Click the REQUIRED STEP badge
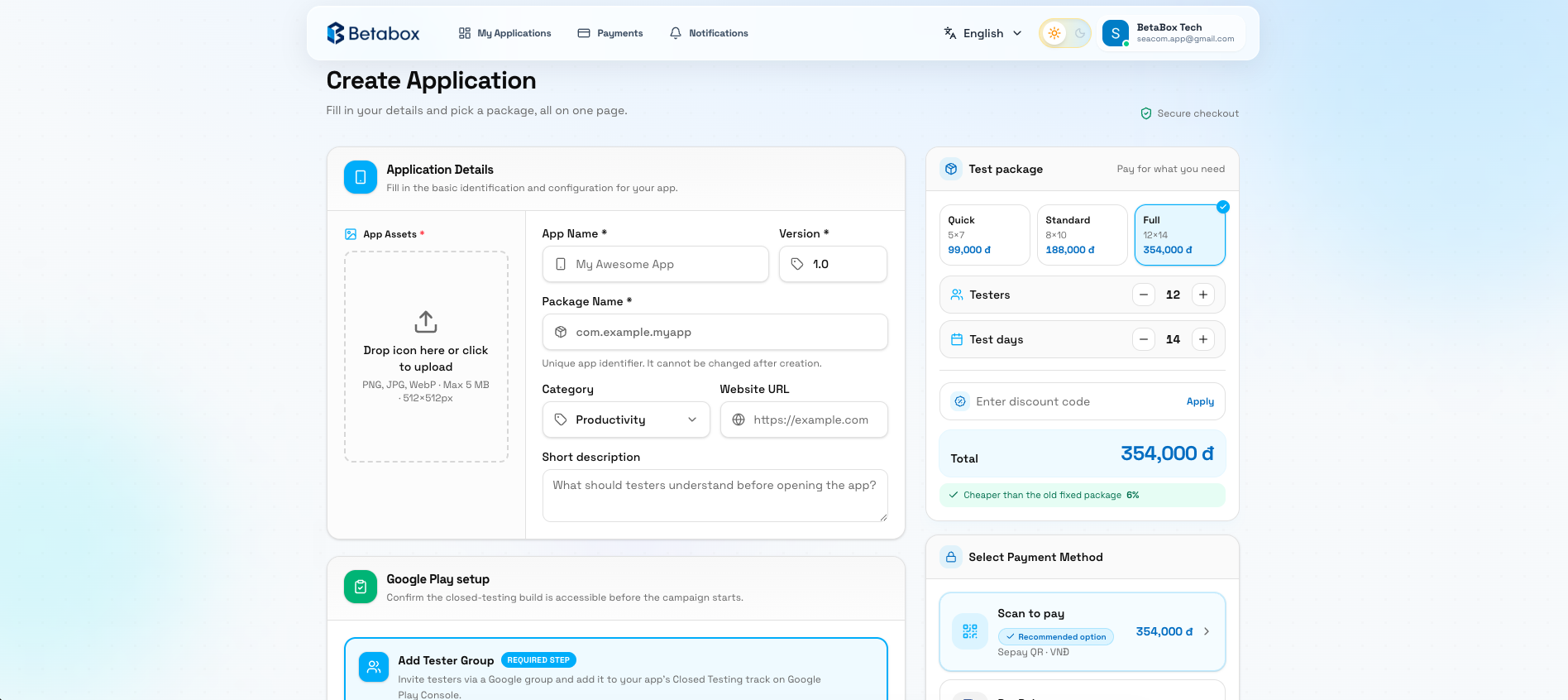1568x700 pixels. [538, 660]
